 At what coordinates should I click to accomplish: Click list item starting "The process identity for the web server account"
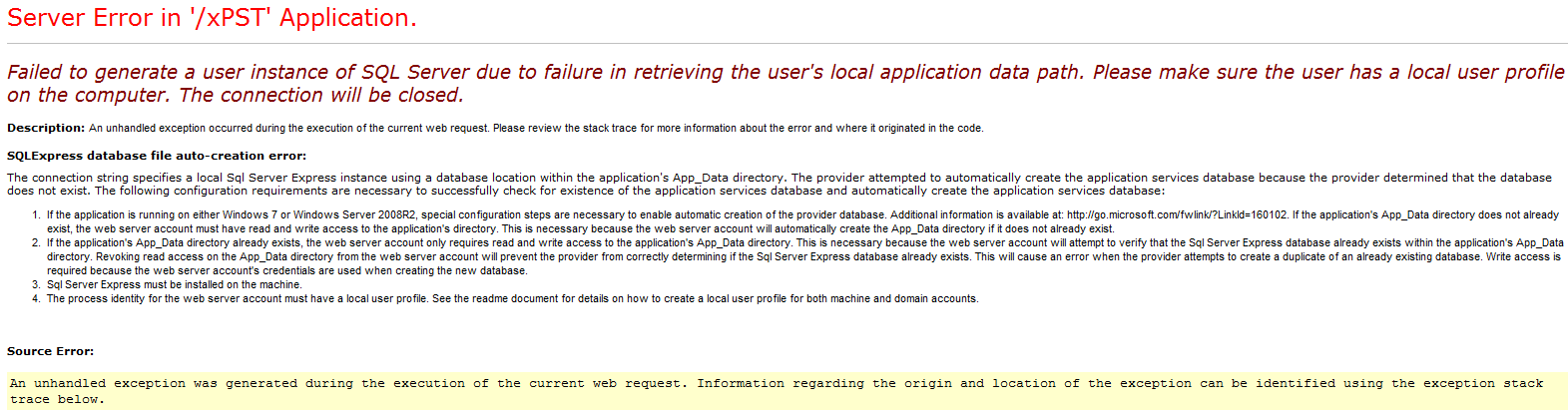pyautogui.click(x=512, y=298)
